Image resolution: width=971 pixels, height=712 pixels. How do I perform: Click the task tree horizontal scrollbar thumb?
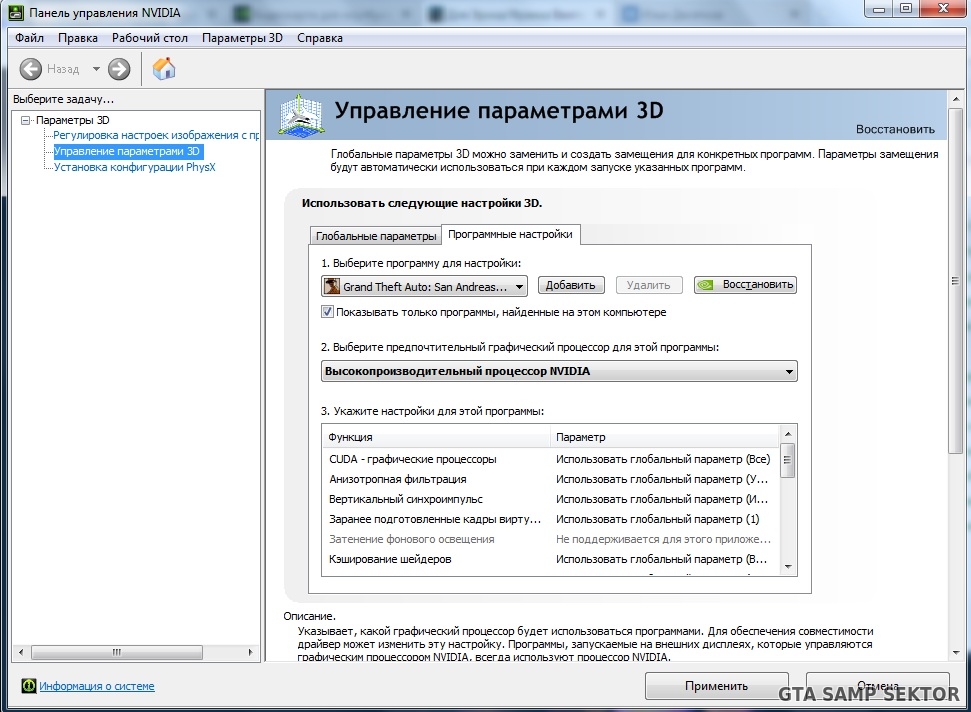(116, 652)
